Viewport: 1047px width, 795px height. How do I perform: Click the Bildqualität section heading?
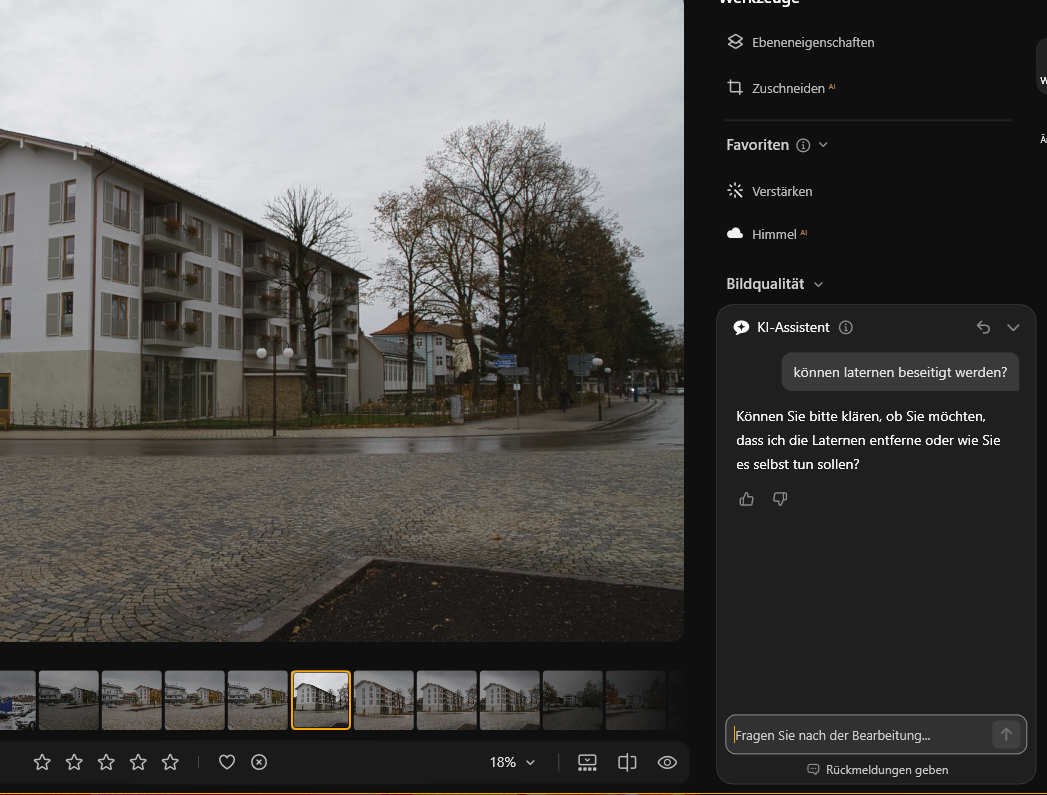pyautogui.click(x=765, y=284)
